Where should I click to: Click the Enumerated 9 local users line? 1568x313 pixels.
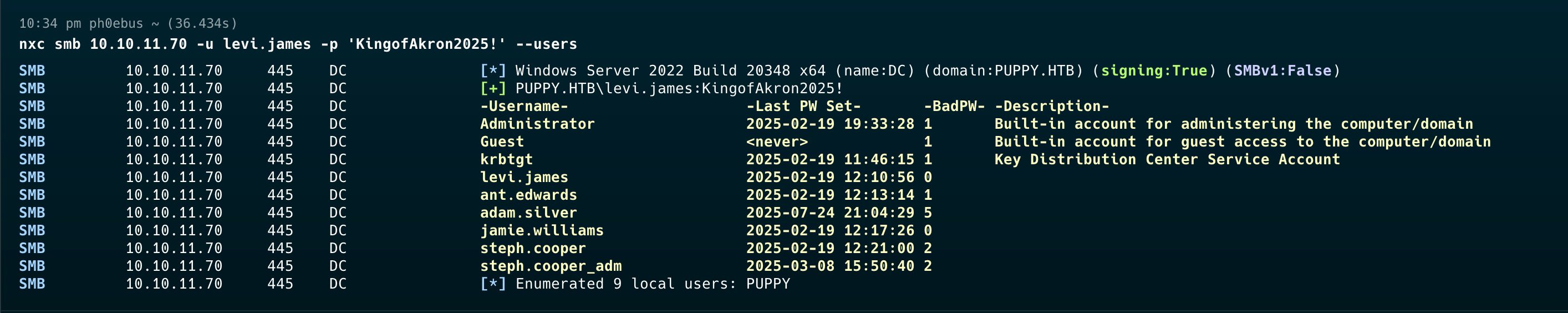[635, 283]
